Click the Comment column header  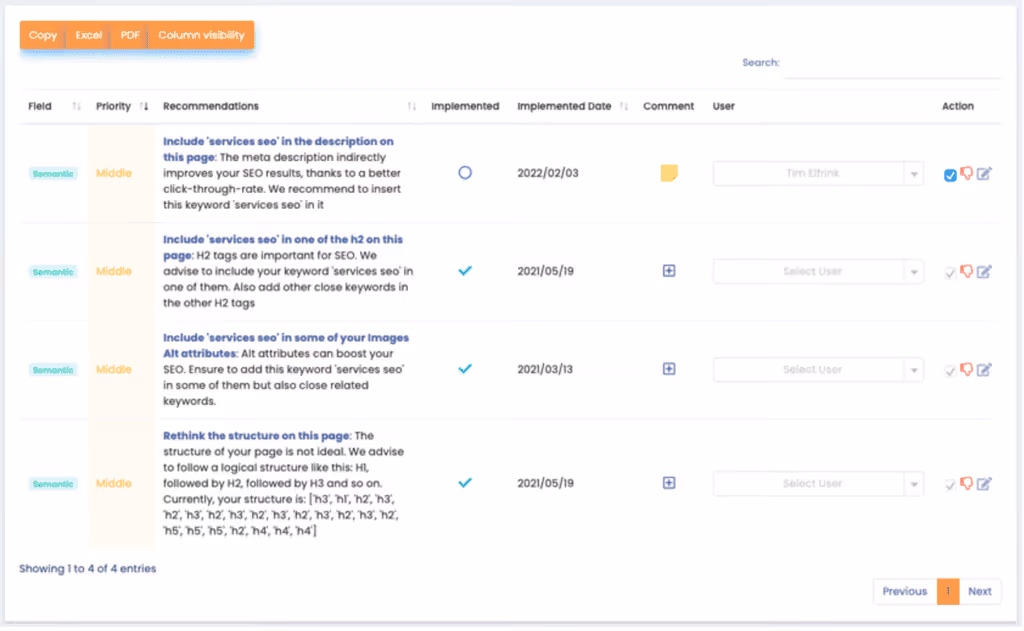(668, 106)
